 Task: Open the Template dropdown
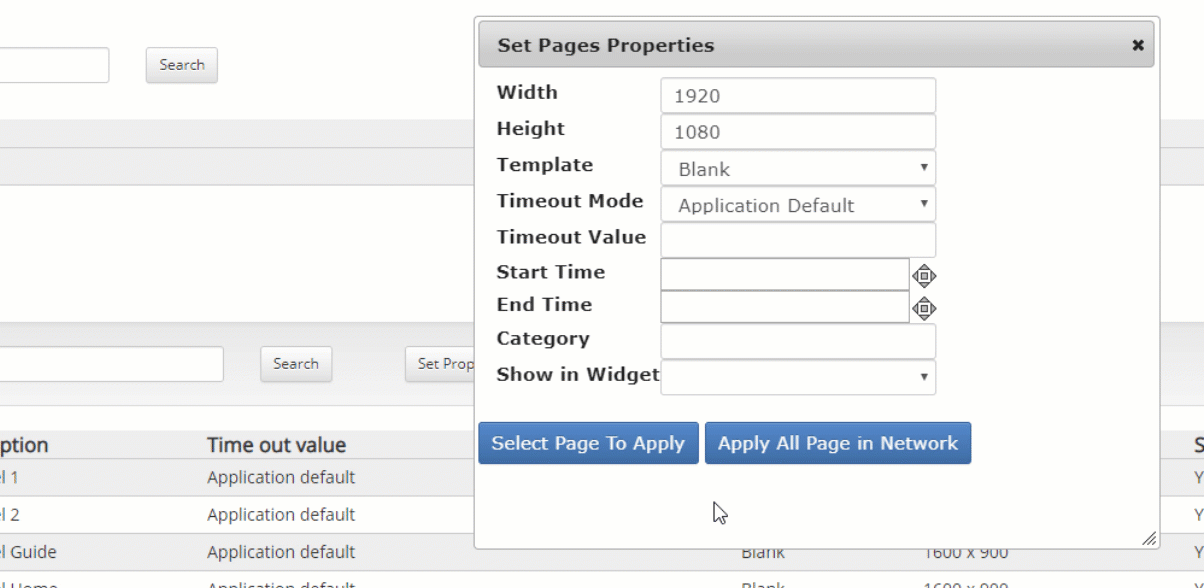click(x=798, y=168)
